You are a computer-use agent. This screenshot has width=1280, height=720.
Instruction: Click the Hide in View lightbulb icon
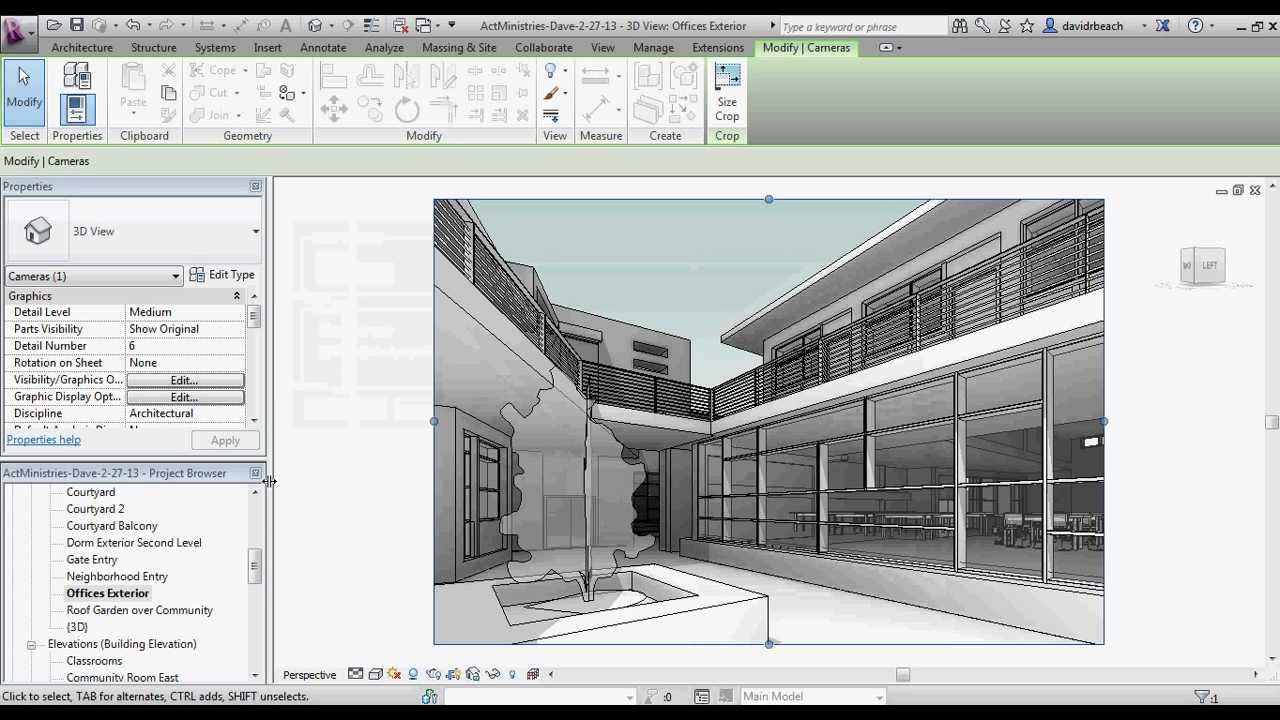[550, 70]
